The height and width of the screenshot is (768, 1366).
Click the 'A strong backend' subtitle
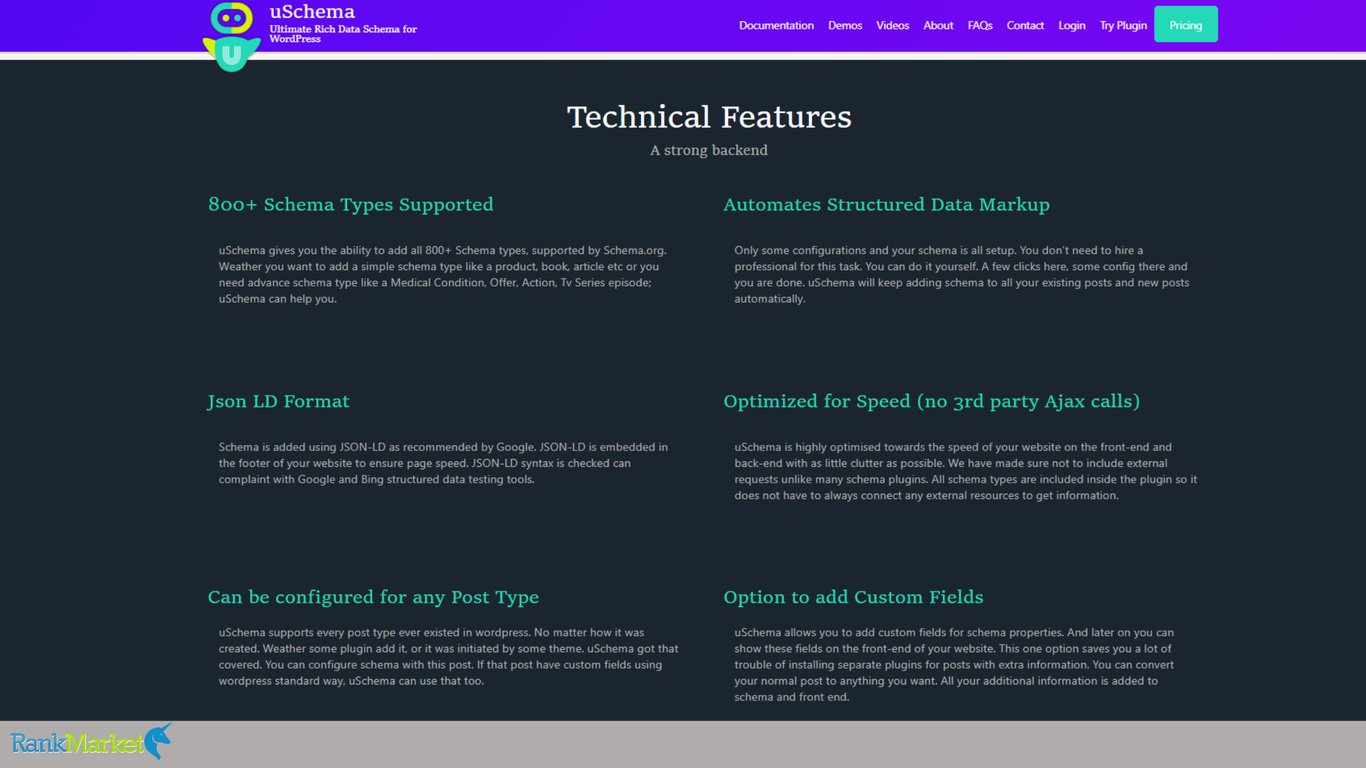(x=709, y=150)
